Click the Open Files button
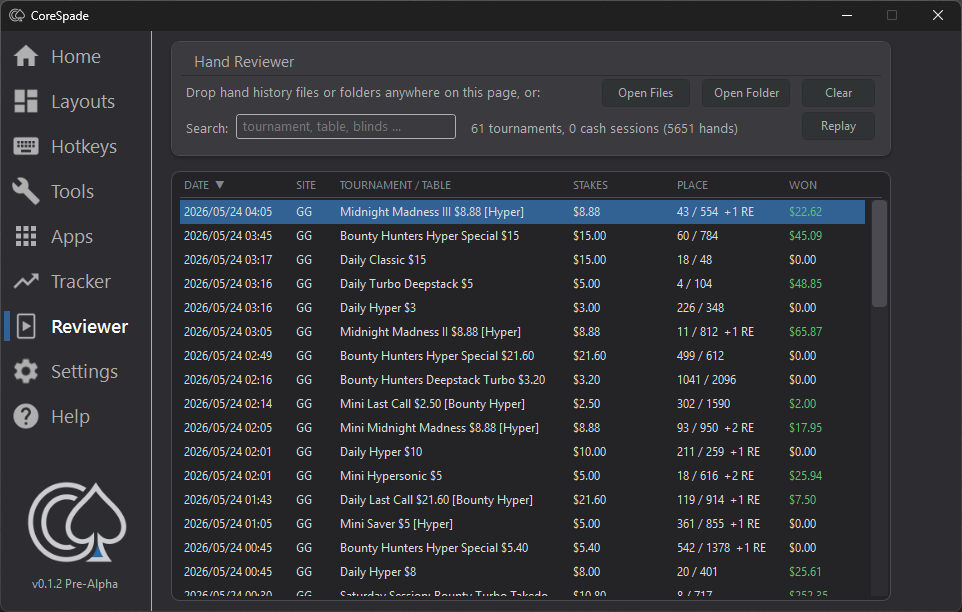This screenshot has height=612, width=962. click(645, 93)
